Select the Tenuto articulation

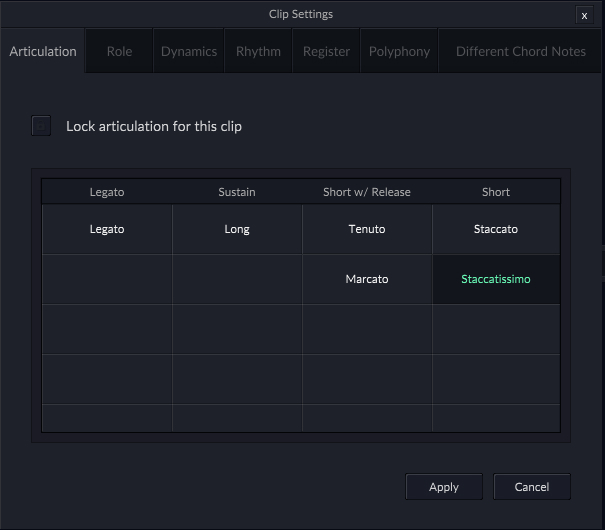[x=367, y=229]
